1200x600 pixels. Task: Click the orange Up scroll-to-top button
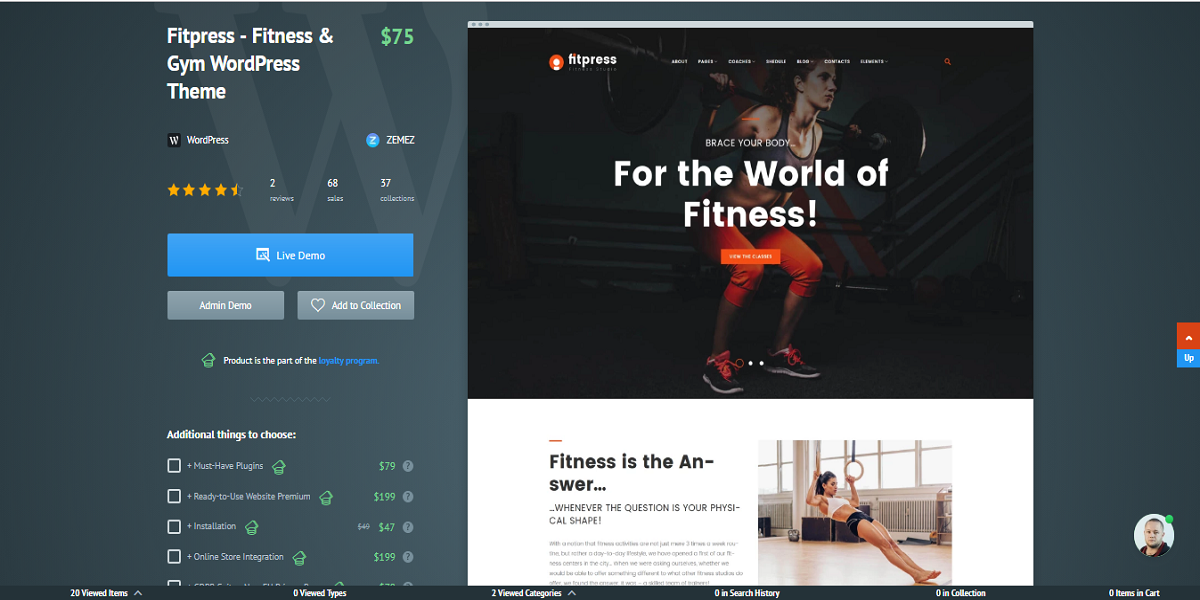click(x=1188, y=346)
